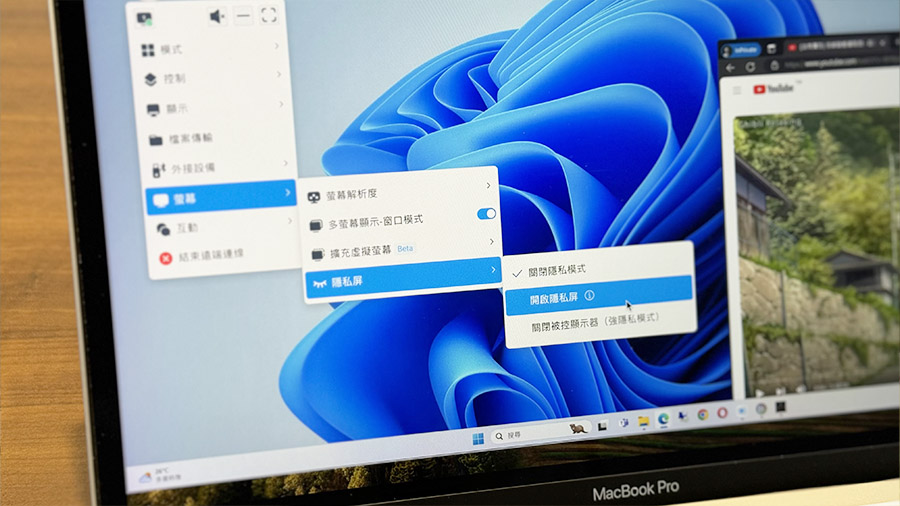Open Microsoft Edge from the taskbar

point(663,419)
